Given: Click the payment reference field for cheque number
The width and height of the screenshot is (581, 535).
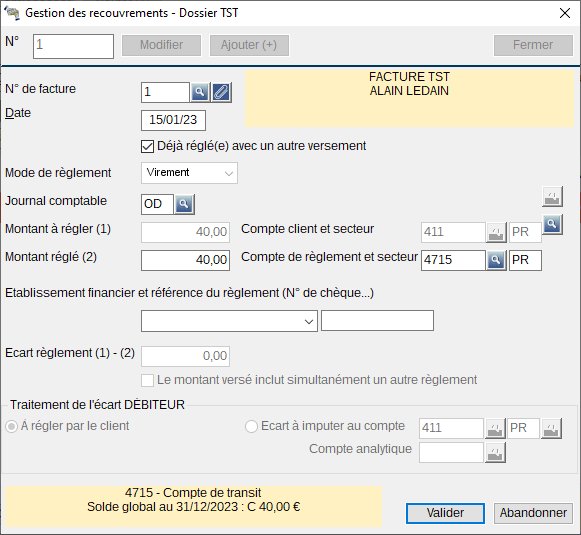Looking at the screenshot, I should 377,321.
